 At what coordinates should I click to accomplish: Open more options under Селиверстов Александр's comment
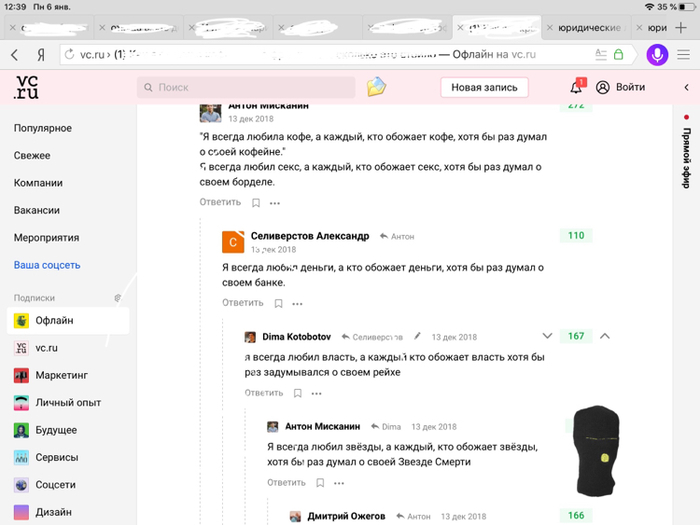(x=297, y=303)
